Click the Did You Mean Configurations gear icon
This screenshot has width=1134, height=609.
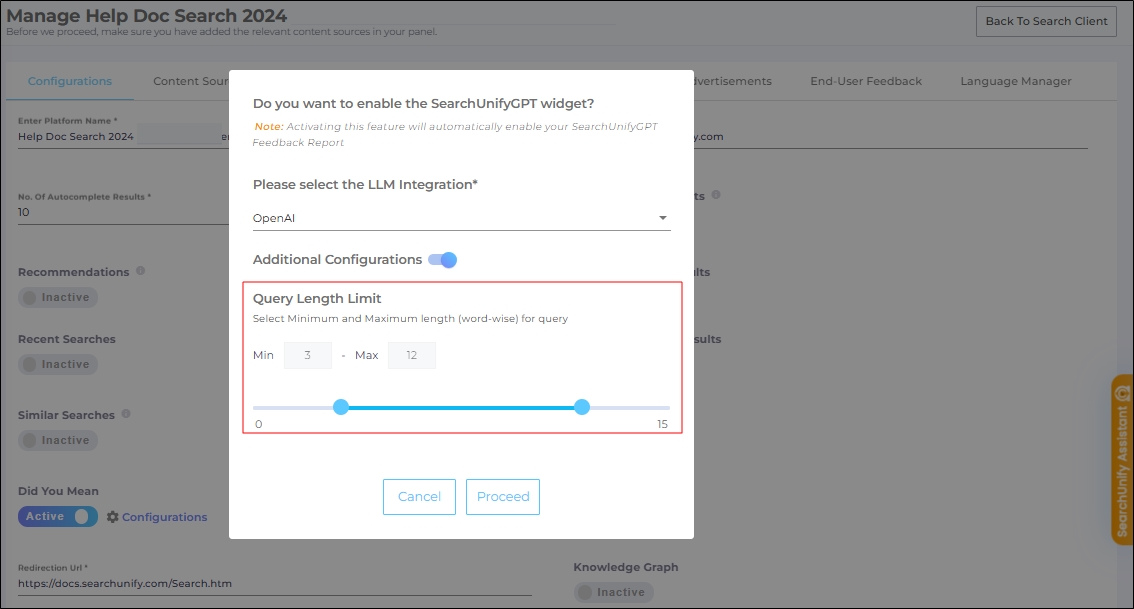click(x=113, y=517)
